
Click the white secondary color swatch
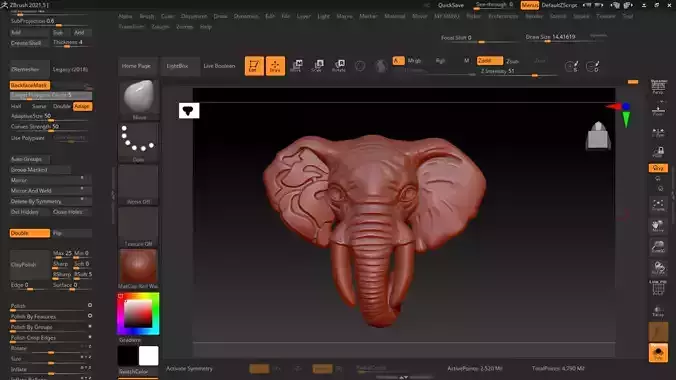148,356
